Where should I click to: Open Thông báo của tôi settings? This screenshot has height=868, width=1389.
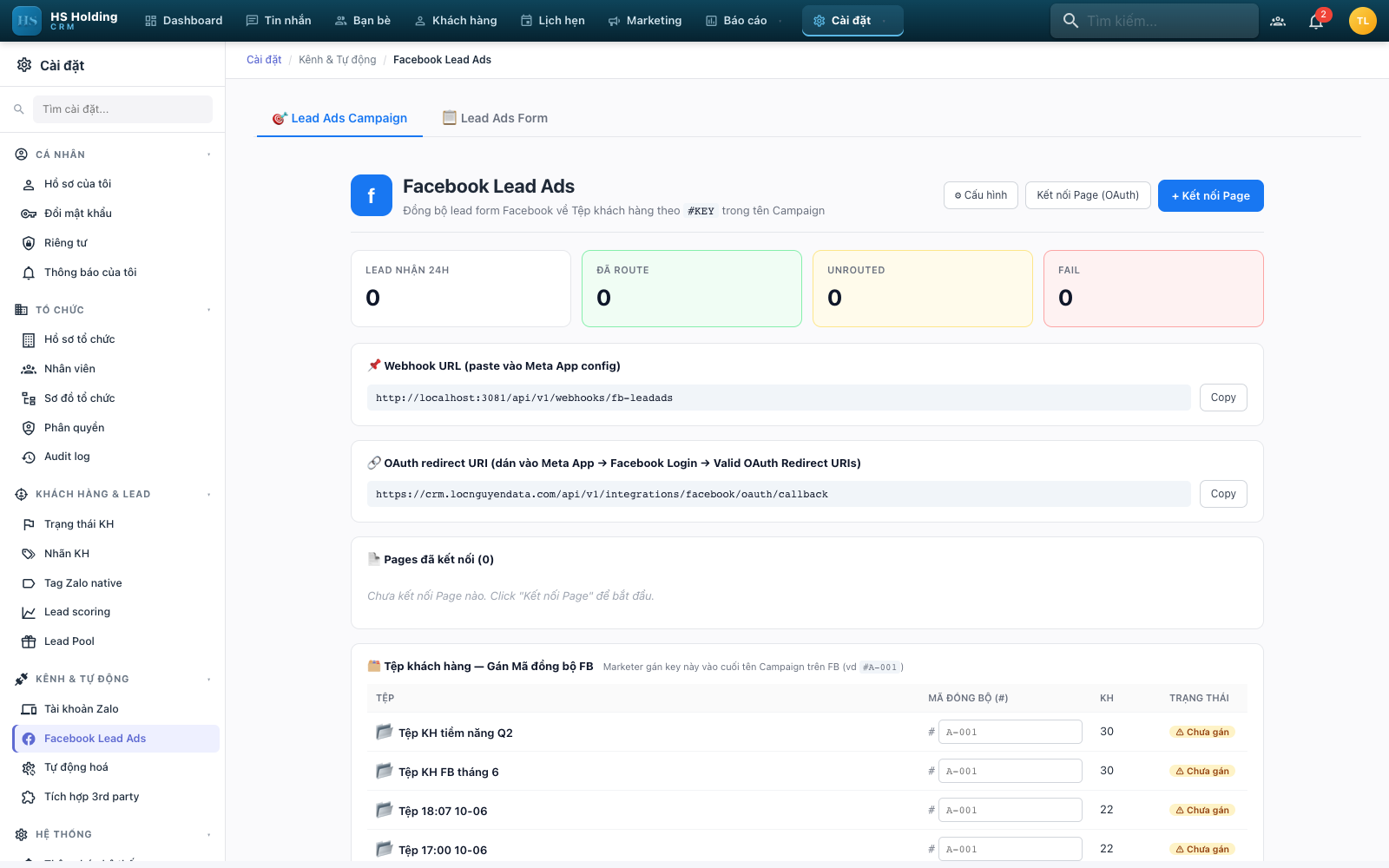115,273
